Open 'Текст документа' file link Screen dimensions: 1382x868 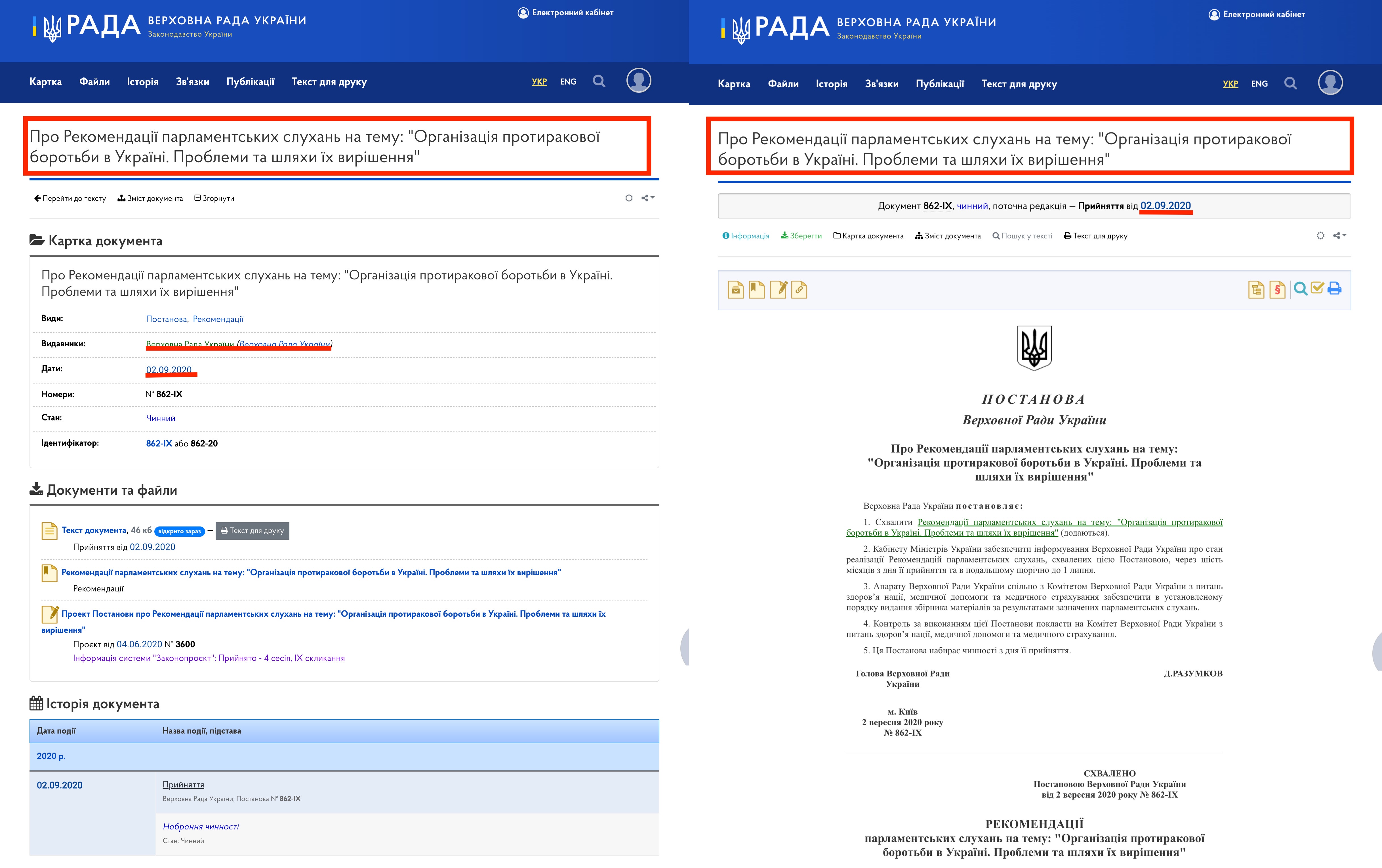pyautogui.click(x=94, y=530)
